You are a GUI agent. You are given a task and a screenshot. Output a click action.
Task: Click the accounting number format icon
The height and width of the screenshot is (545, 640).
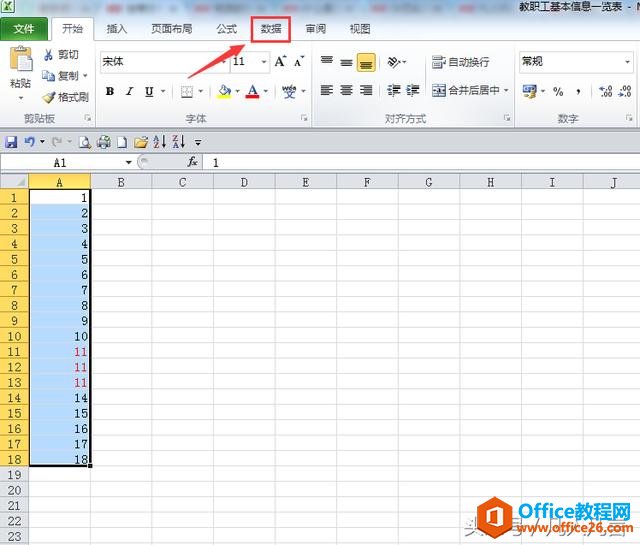click(x=530, y=91)
